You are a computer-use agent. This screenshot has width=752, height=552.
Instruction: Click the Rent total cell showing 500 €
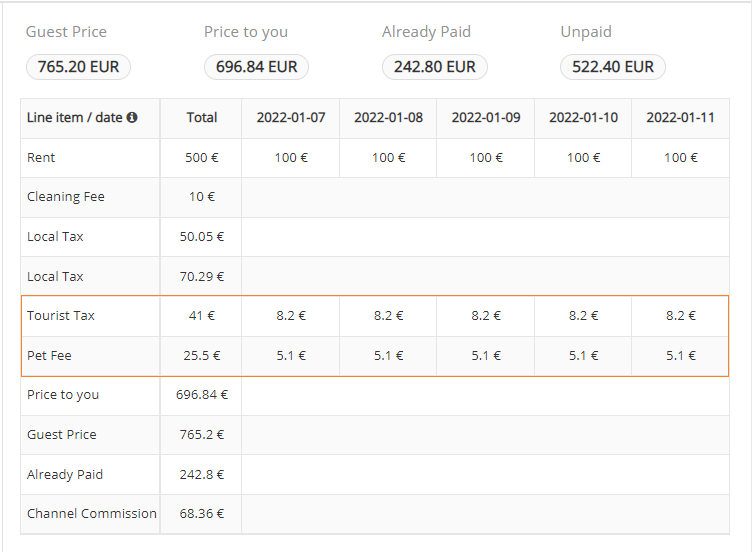(201, 158)
